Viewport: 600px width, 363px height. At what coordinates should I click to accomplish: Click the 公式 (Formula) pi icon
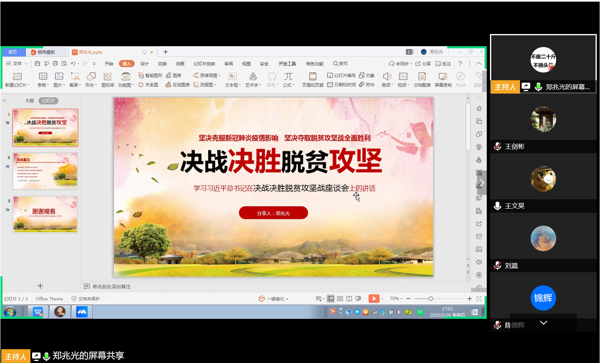tap(288, 76)
